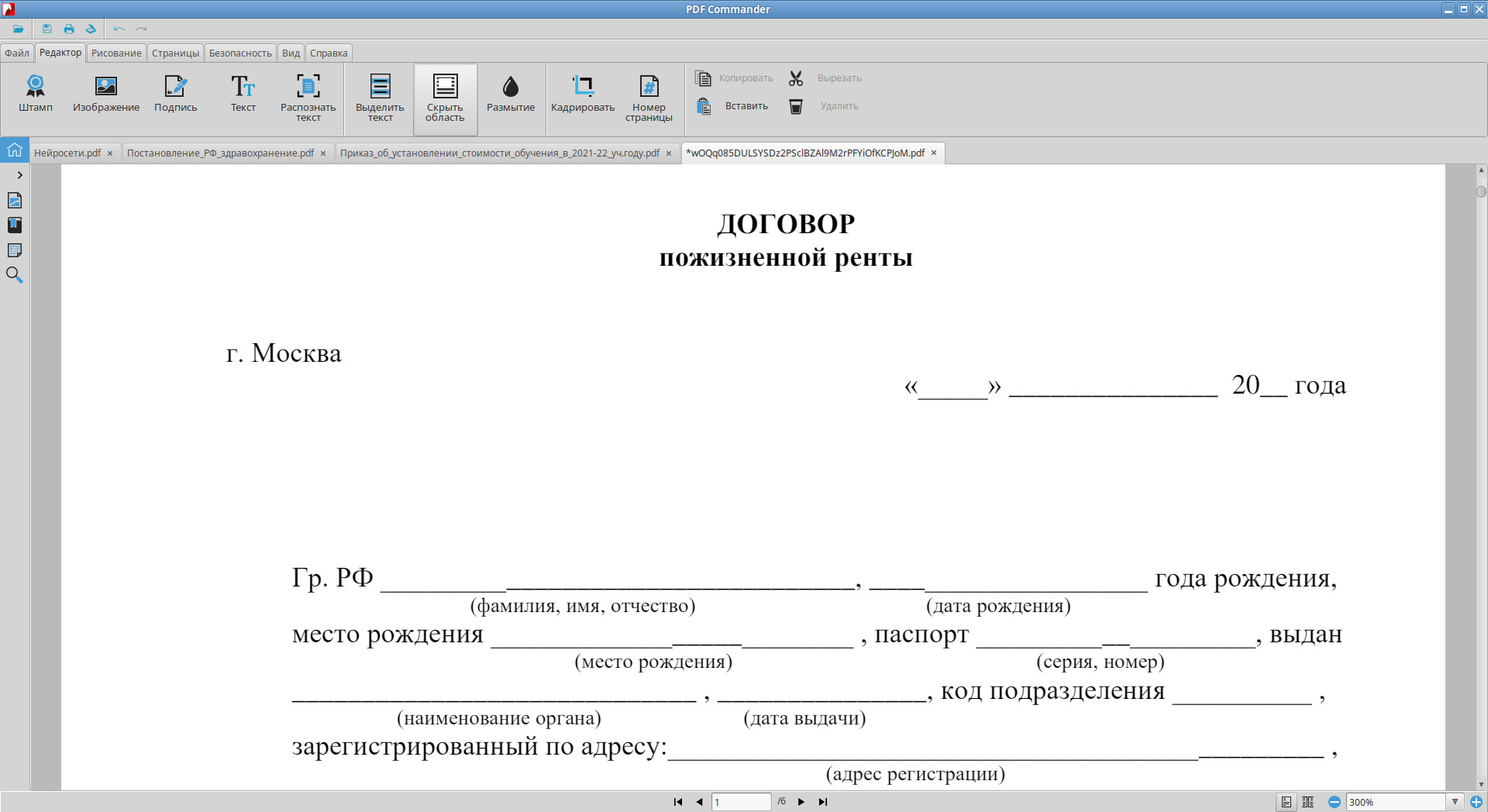Close the Нейросети.pdf tab
This screenshot has height=812, width=1488.
tap(110, 153)
